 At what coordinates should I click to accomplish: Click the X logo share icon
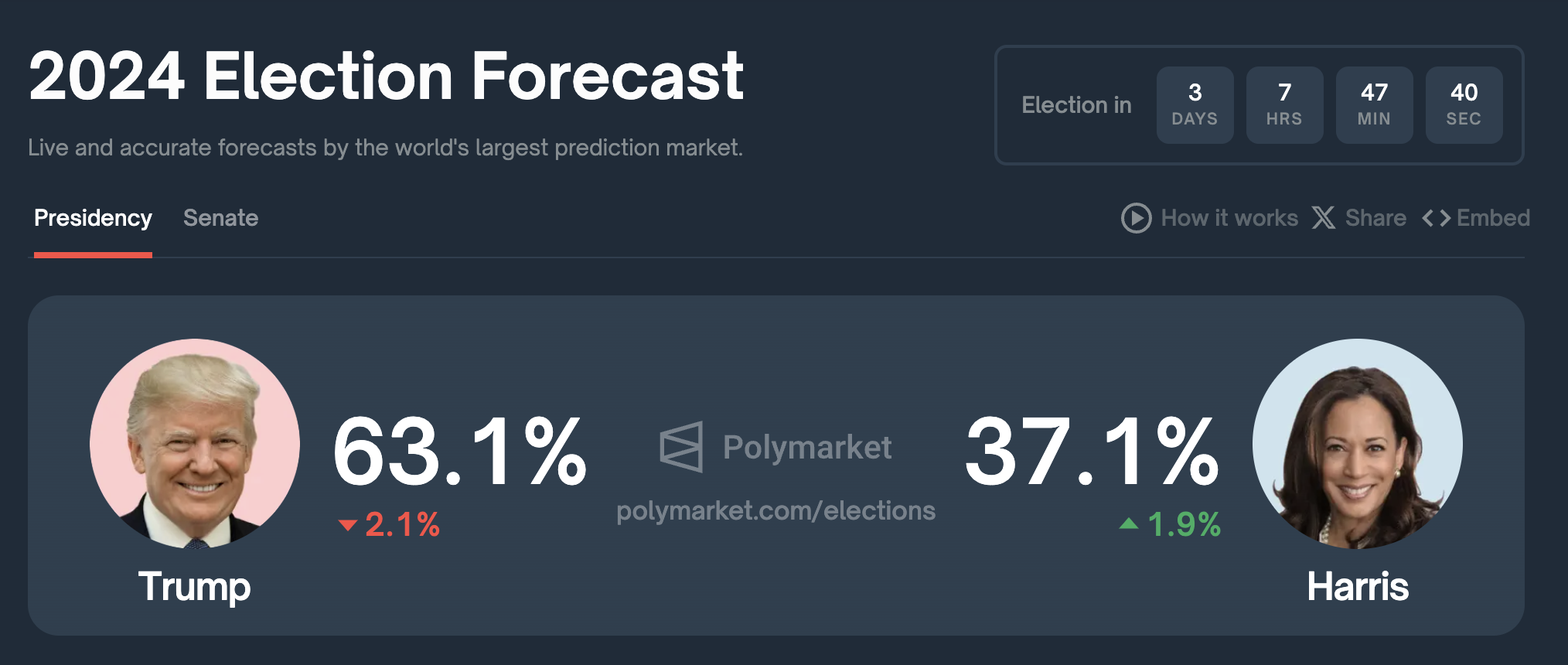click(1323, 218)
